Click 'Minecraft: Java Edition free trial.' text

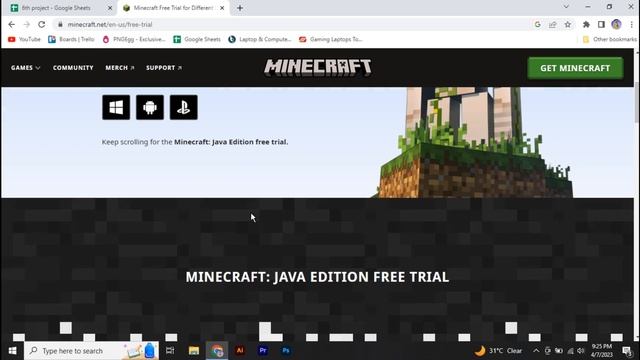click(x=231, y=142)
